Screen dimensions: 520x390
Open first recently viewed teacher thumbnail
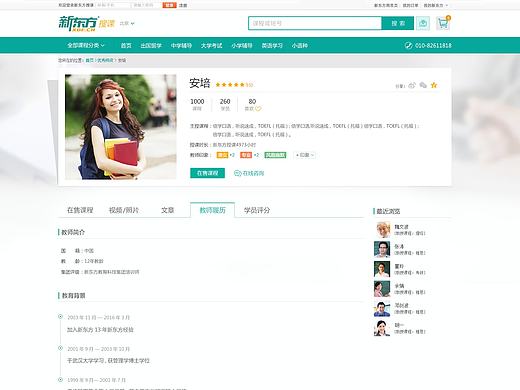coord(382,230)
